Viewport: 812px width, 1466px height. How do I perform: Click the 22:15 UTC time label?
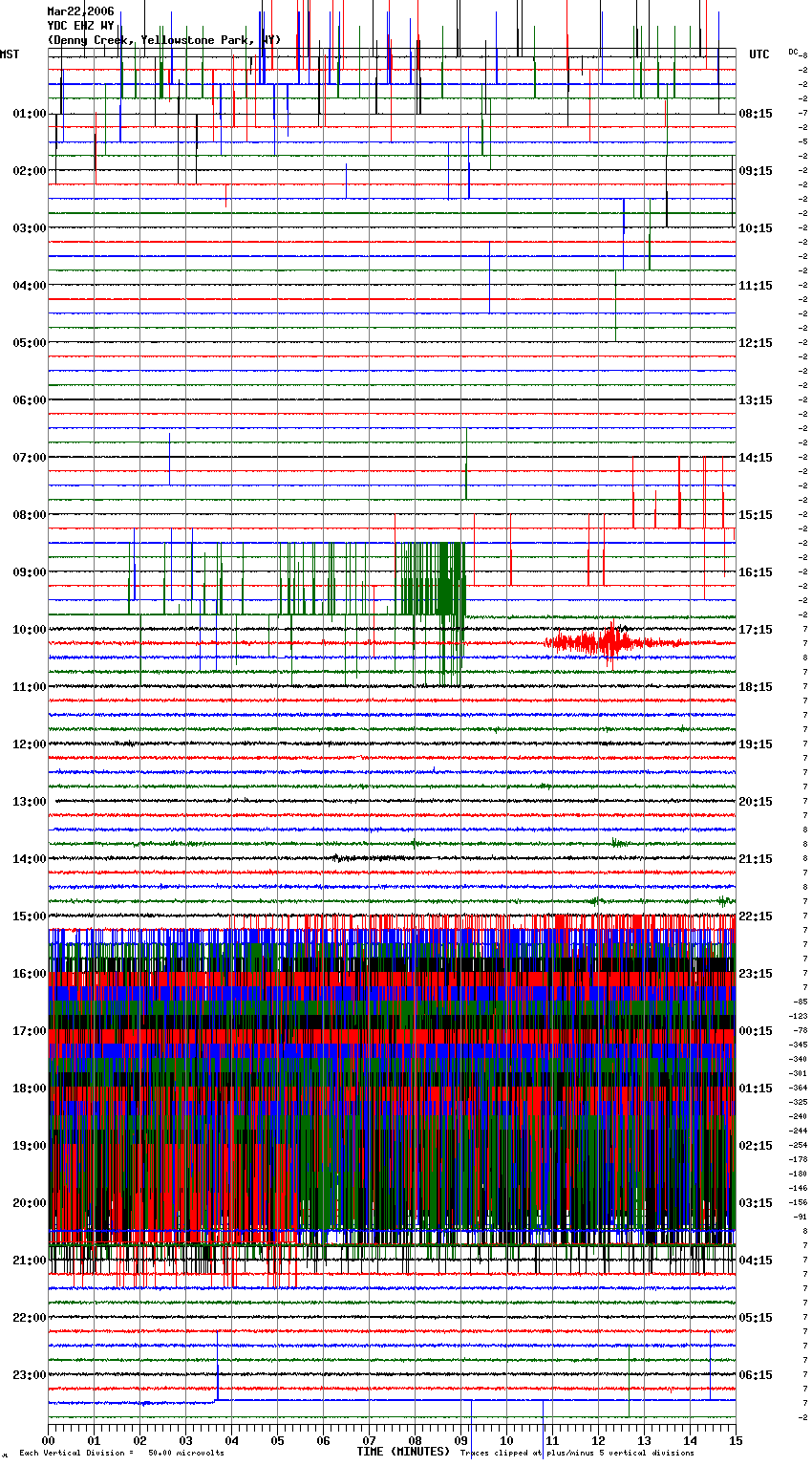pos(756,916)
